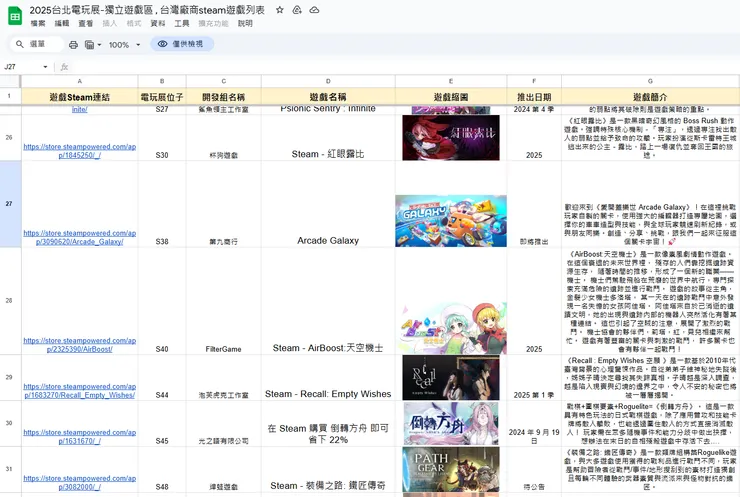Open the Steam link for app 3082000

80,482
